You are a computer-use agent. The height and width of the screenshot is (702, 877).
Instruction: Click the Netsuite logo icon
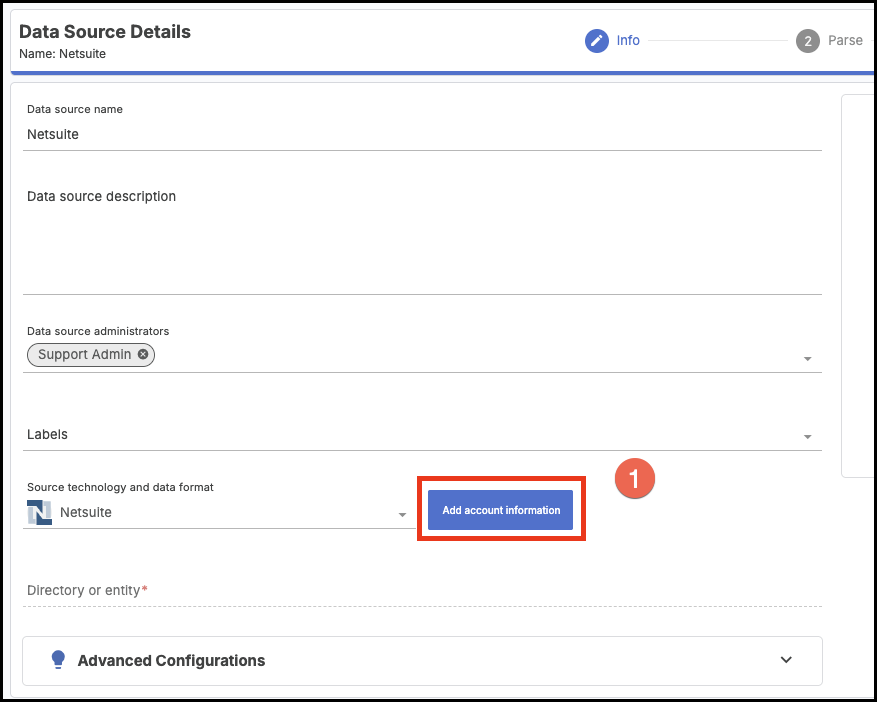[x=39, y=513]
